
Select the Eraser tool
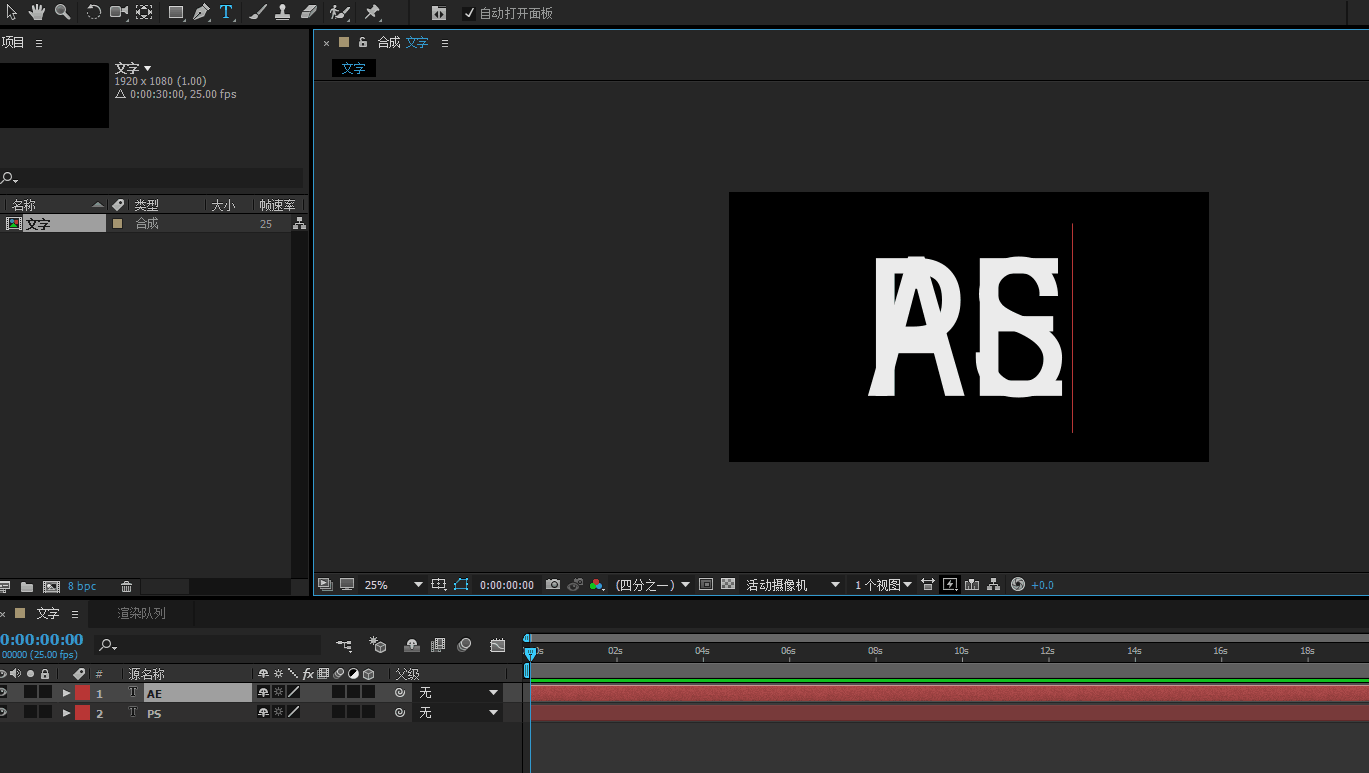coord(308,12)
